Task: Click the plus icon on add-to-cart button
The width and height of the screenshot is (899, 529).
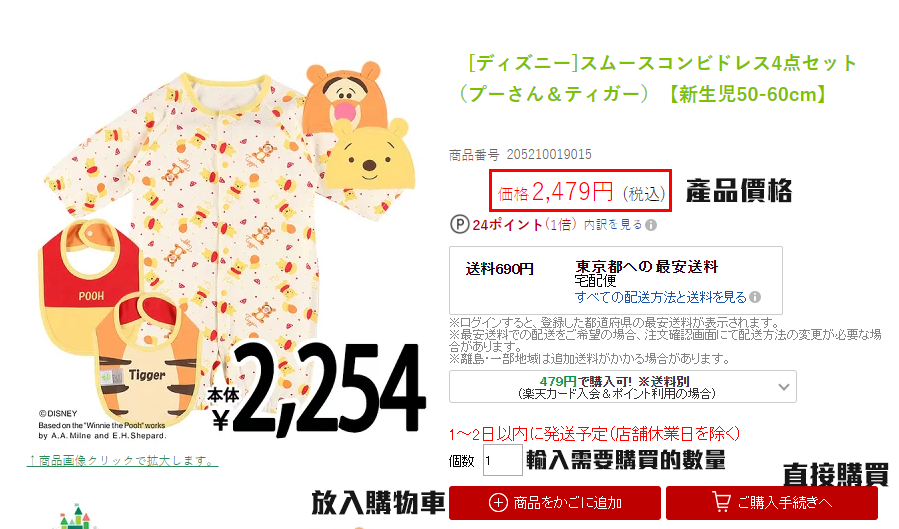Action: [x=498, y=503]
